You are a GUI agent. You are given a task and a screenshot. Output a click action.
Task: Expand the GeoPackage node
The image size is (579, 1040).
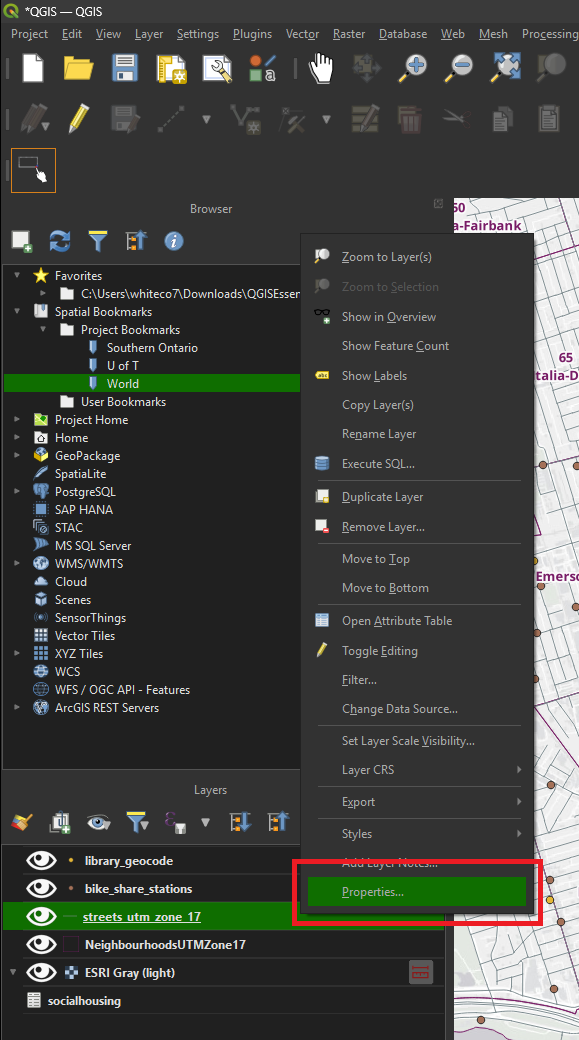pyautogui.click(x=17, y=456)
